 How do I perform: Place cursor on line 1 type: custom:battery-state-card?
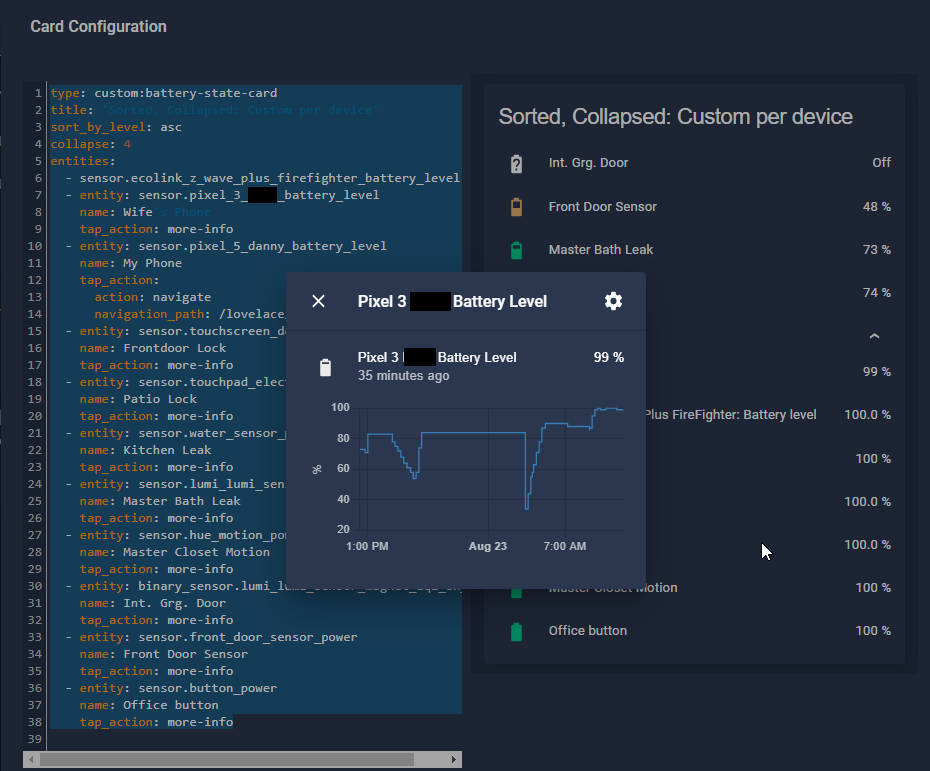tap(164, 93)
